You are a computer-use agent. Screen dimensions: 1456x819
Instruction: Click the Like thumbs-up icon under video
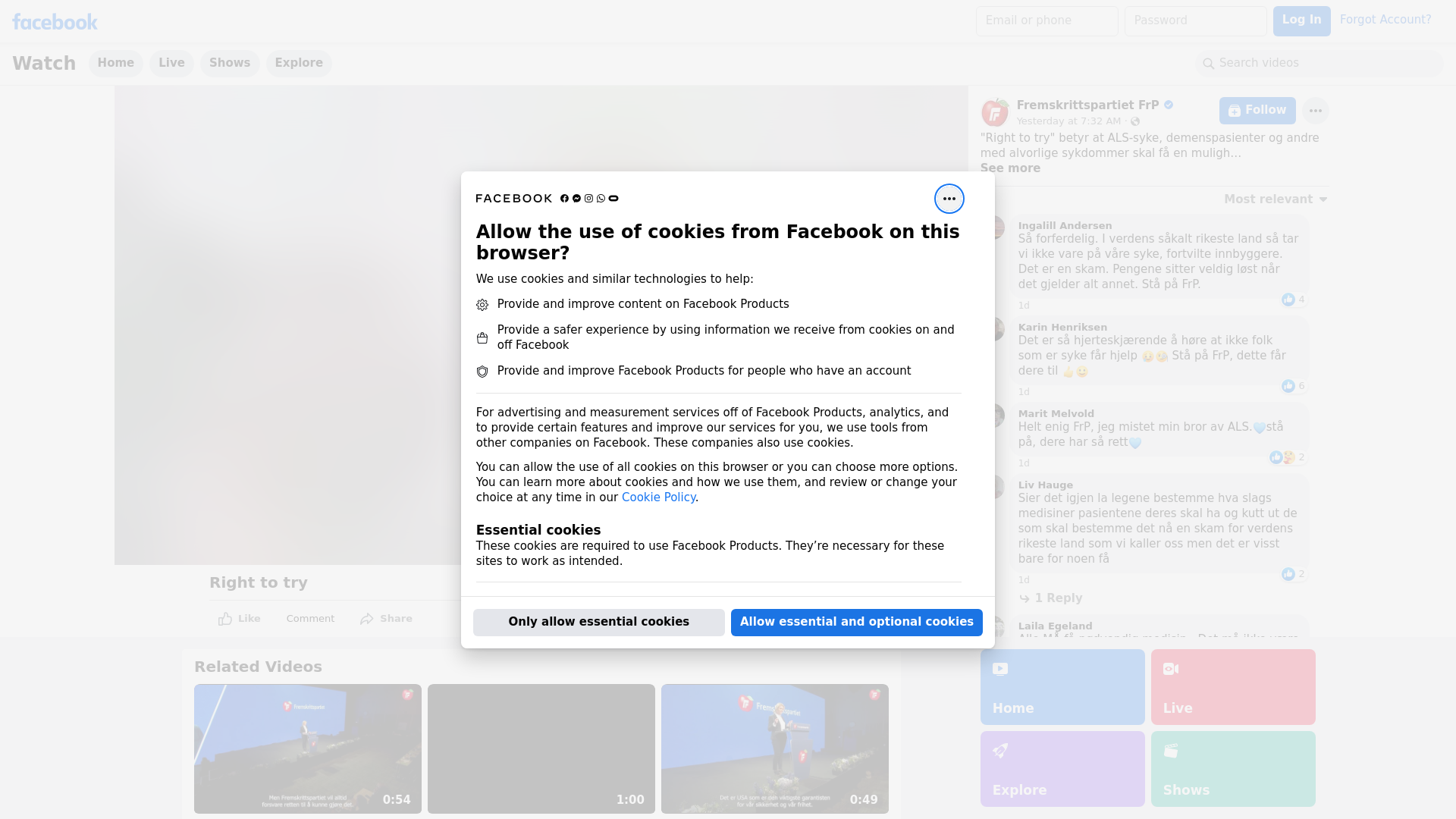coord(225,619)
